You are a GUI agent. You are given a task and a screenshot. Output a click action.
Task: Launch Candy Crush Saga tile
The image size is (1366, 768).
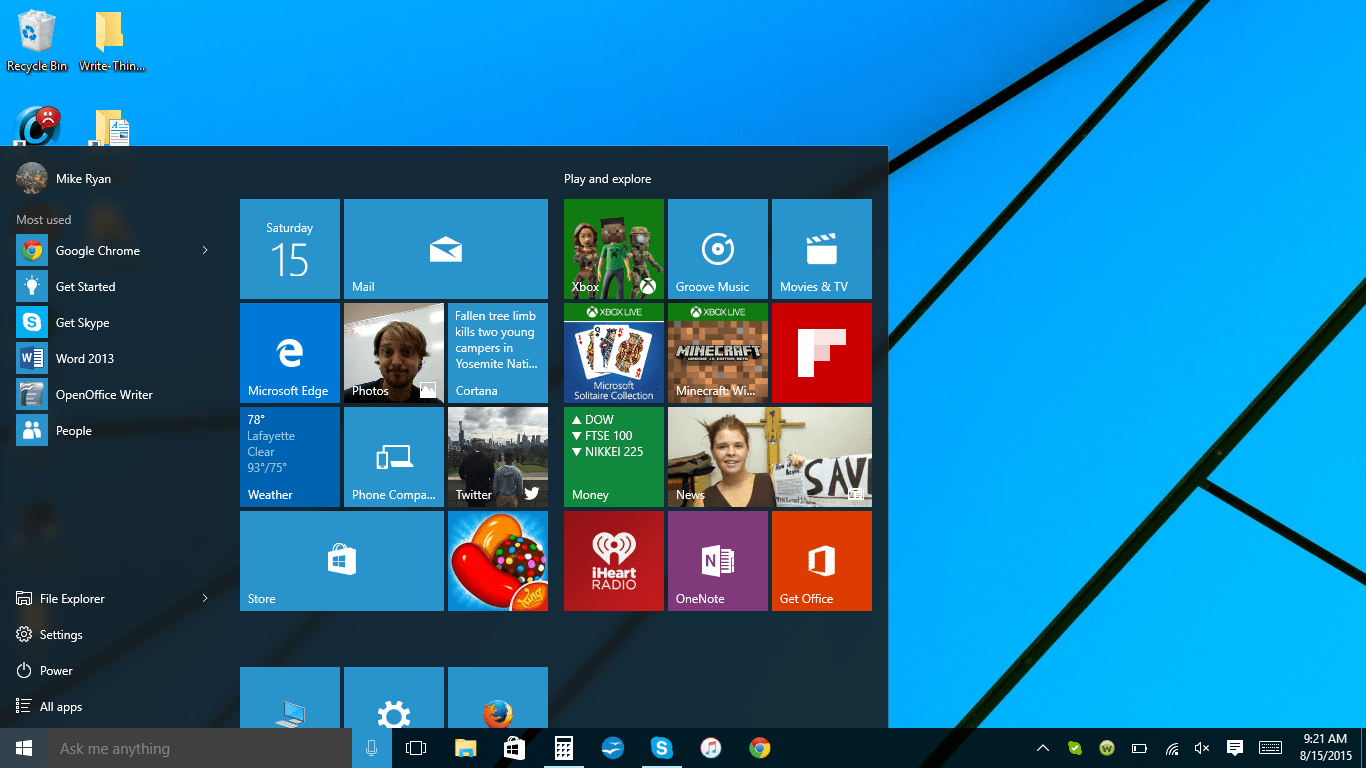point(498,561)
